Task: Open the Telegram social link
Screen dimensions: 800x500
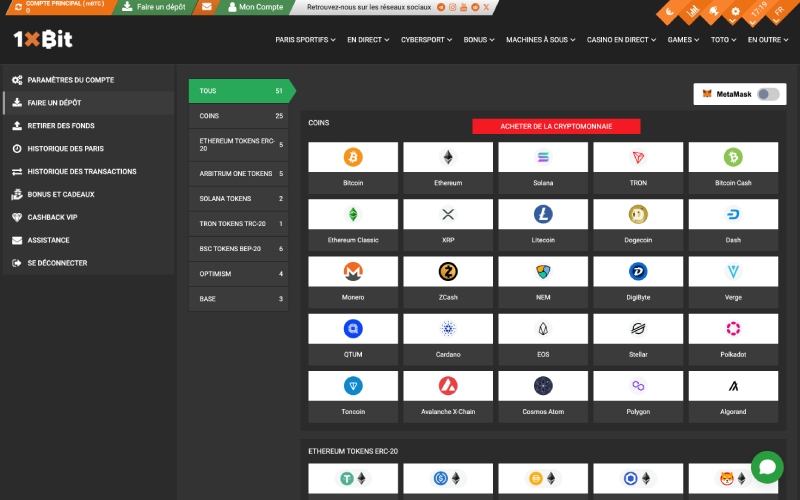Action: click(441, 7)
